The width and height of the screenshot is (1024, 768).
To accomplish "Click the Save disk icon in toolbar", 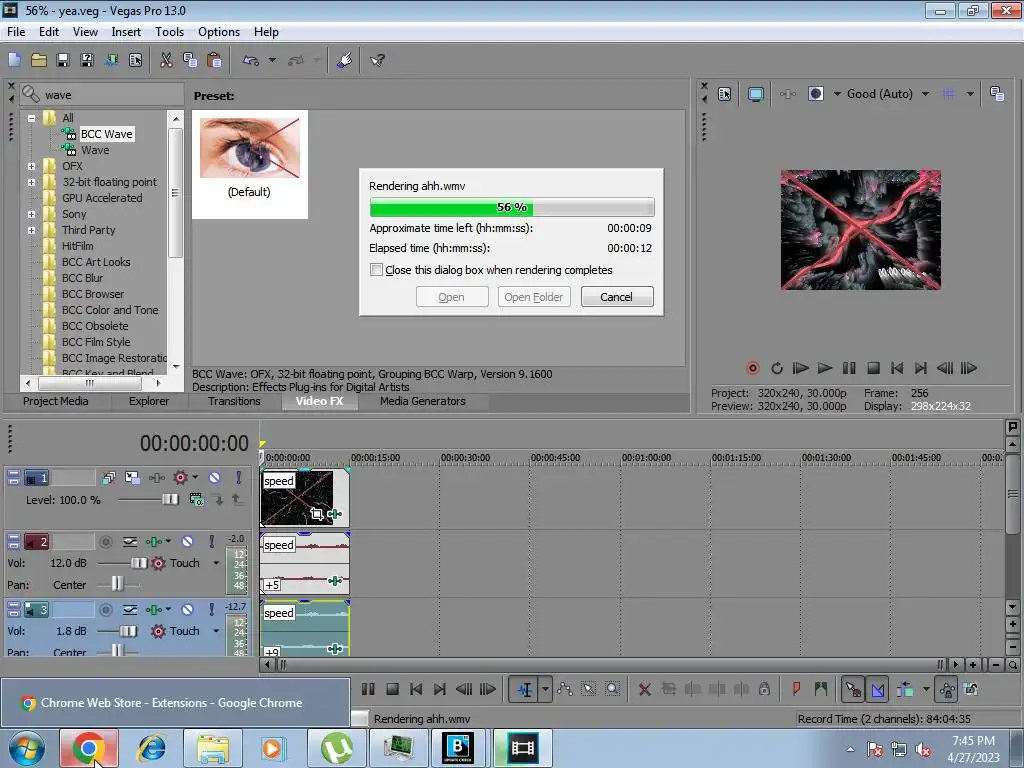I will (63, 60).
